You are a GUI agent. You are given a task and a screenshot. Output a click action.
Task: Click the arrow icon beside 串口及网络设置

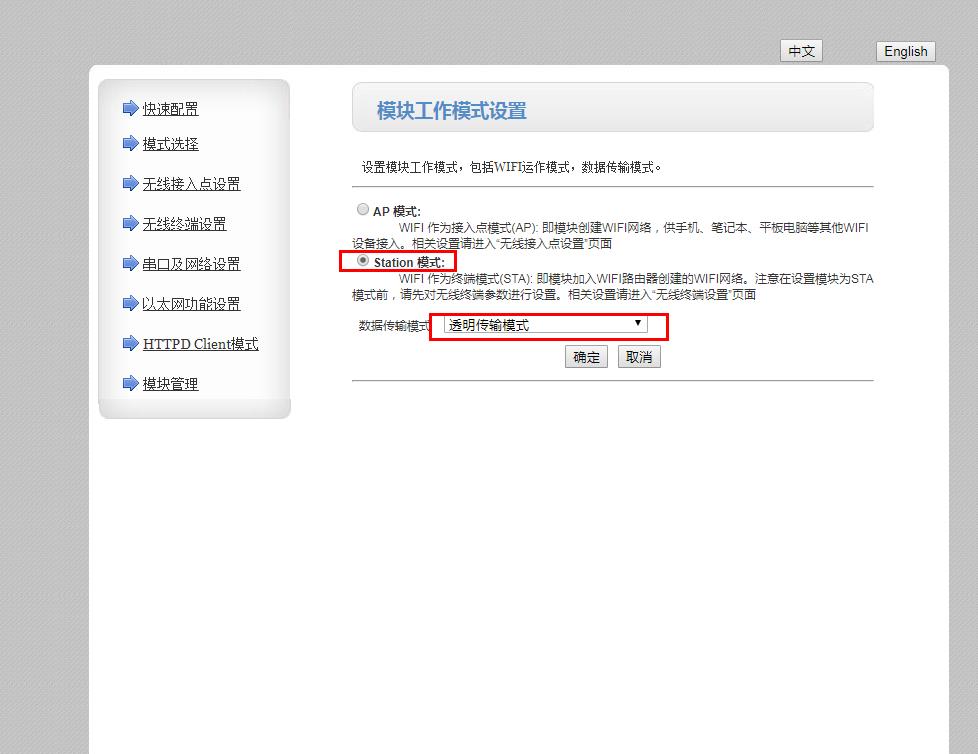click(x=130, y=263)
